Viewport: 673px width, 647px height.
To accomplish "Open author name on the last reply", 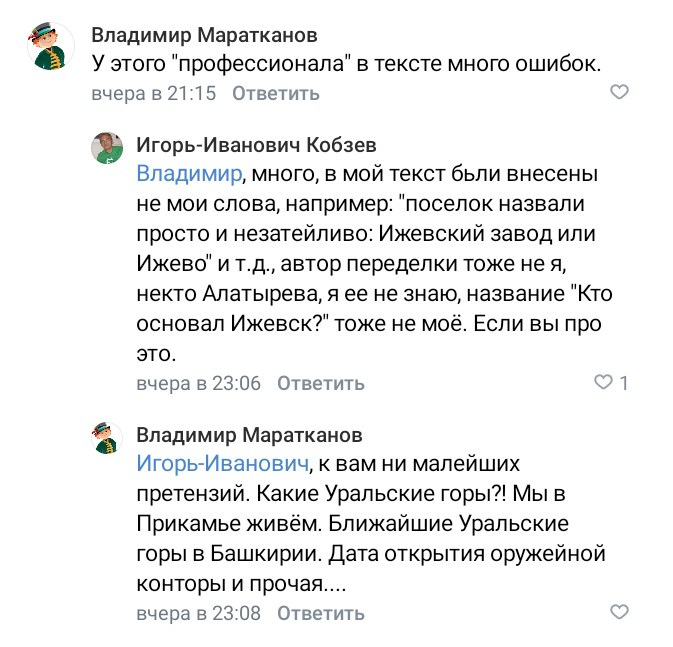I will [x=249, y=435].
